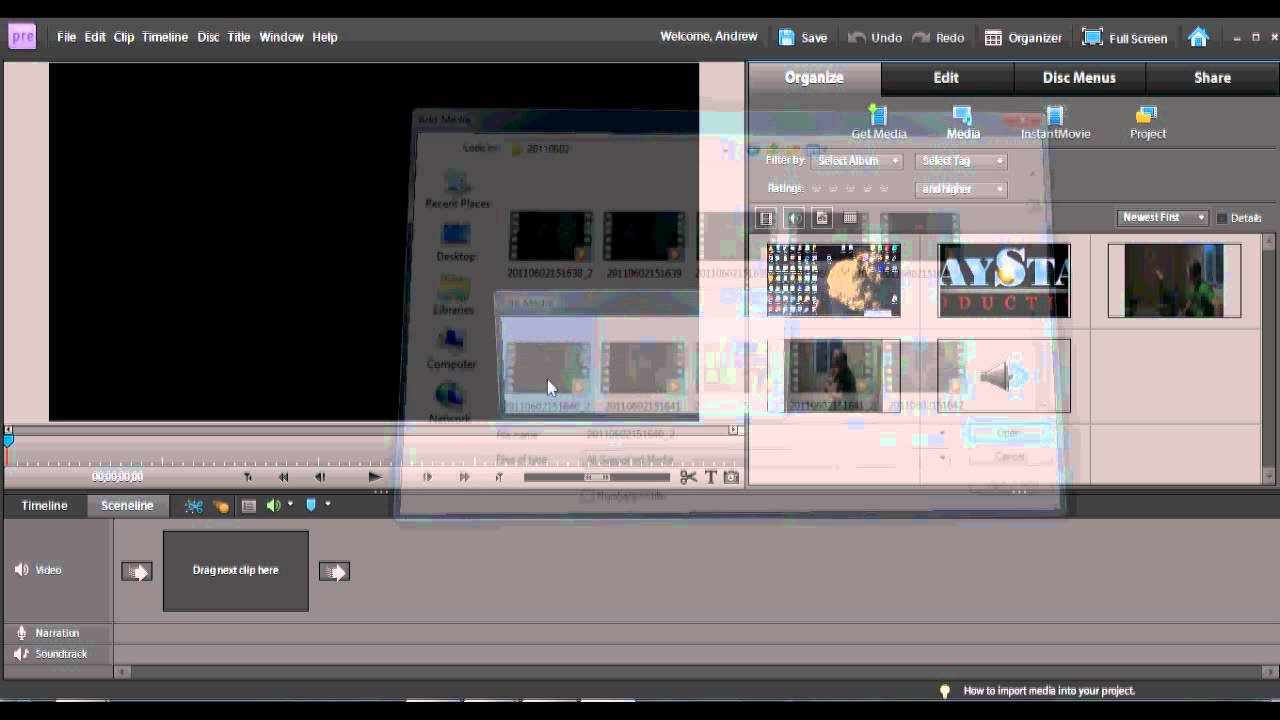
Task: Switch to the Timeline view
Action: click(x=44, y=506)
